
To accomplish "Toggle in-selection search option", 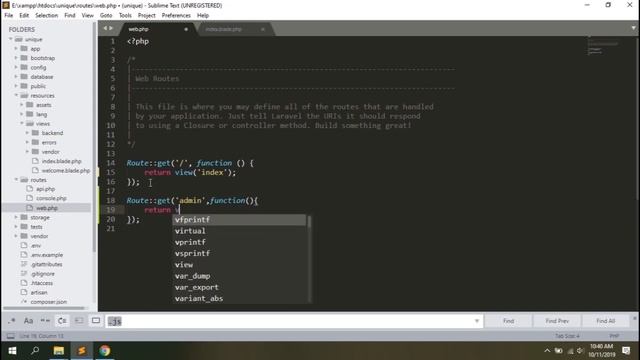I will [x=79, y=321].
